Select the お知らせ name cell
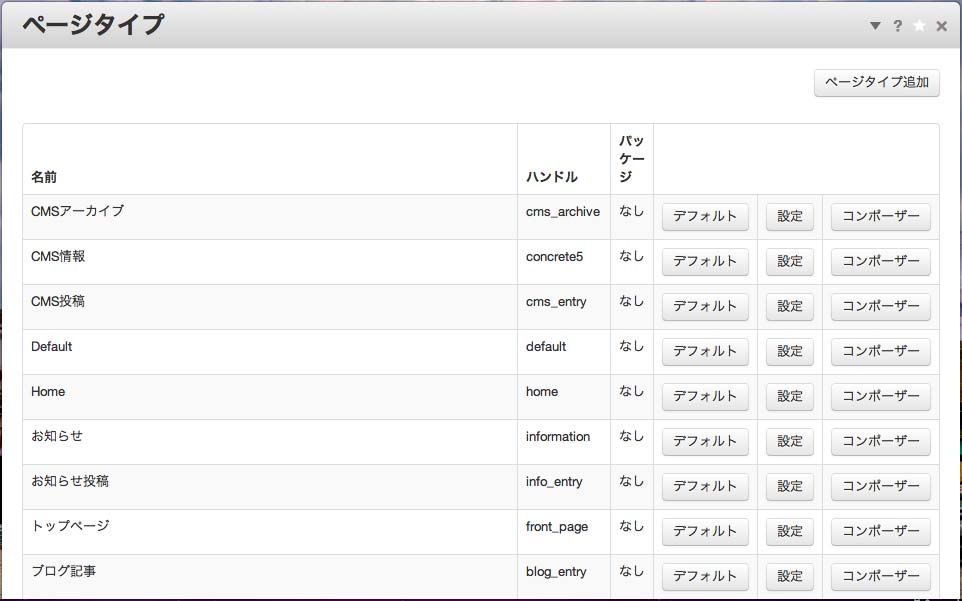This screenshot has height=601, width=962. tap(270, 442)
